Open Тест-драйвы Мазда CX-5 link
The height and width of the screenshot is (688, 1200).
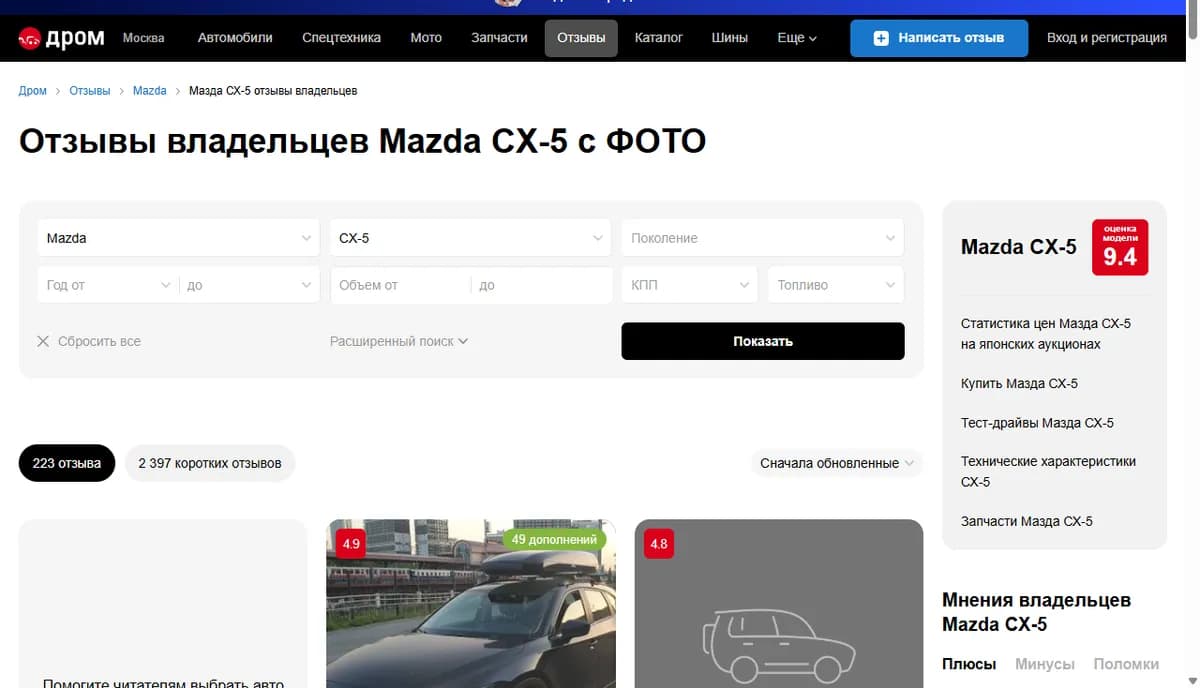pyautogui.click(x=1037, y=423)
